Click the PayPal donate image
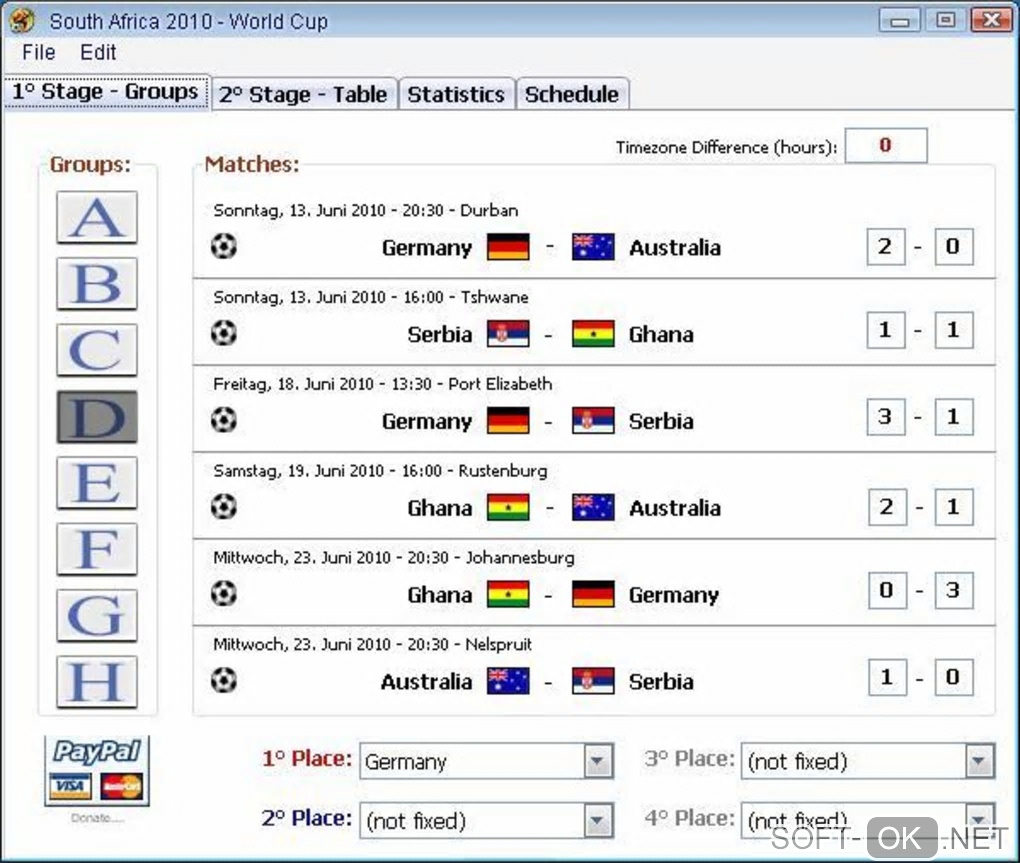This screenshot has height=863, width=1020. [x=97, y=771]
